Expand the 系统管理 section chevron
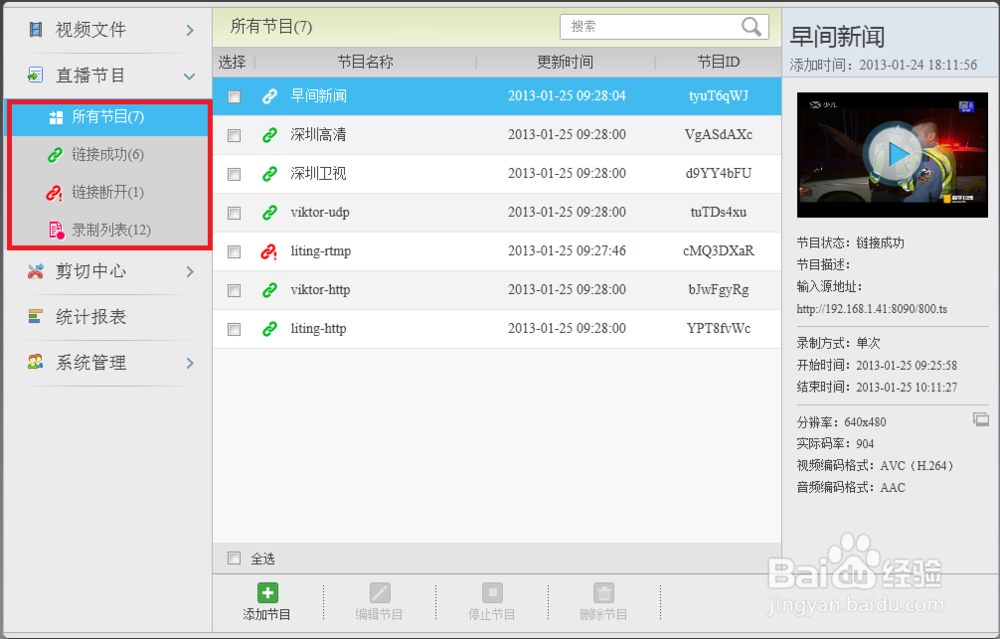The image size is (1000, 639). click(190, 364)
